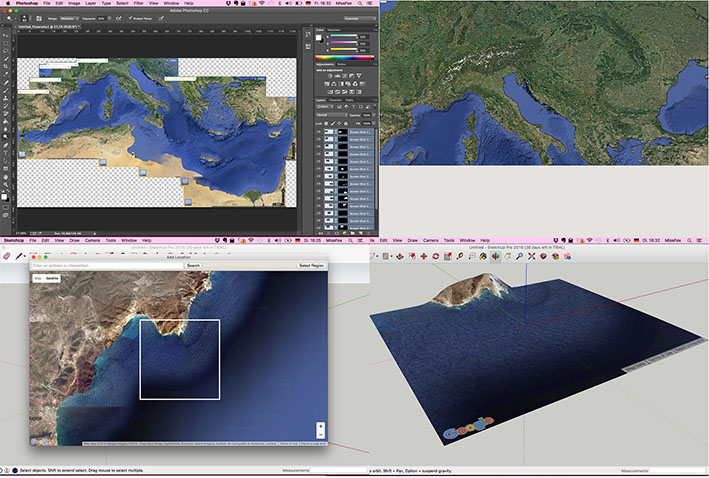Click the address search field in Add Location

click(x=107, y=266)
